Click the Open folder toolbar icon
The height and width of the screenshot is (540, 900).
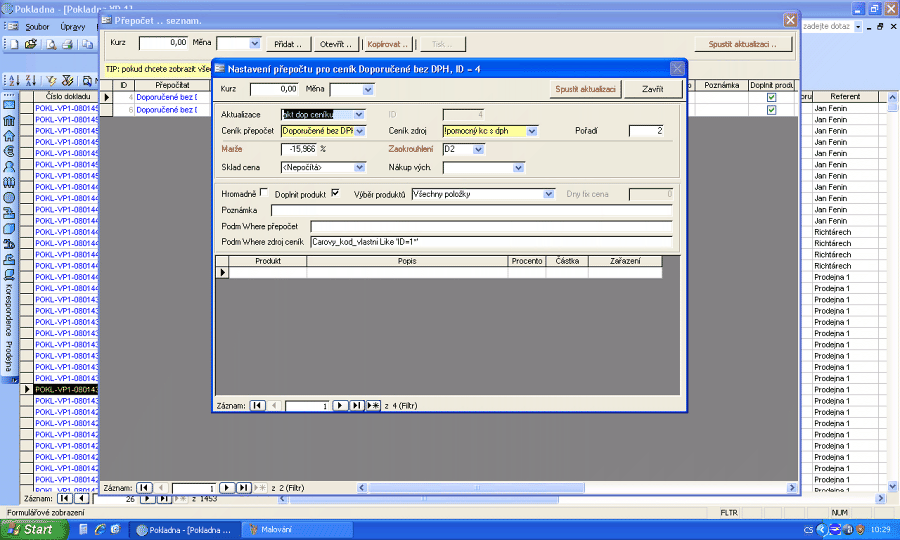[30, 44]
